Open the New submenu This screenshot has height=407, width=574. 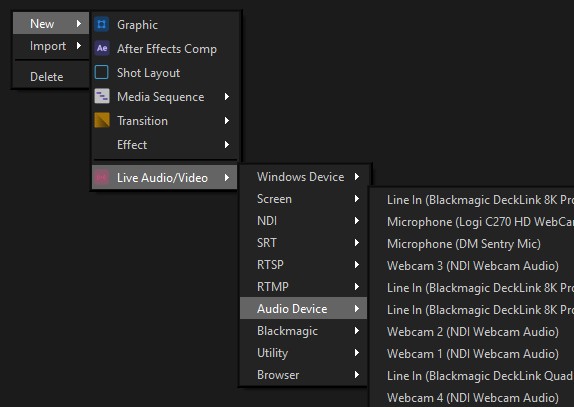point(51,23)
